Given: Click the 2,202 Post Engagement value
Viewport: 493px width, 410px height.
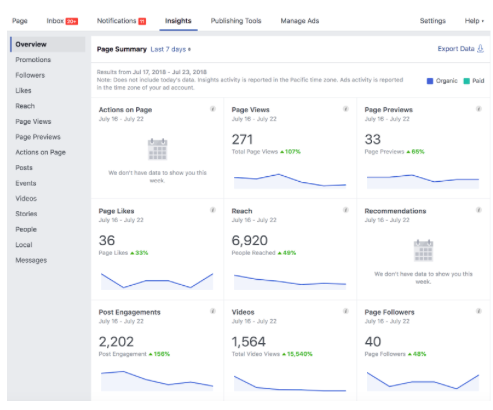Looking at the screenshot, I should tap(116, 342).
